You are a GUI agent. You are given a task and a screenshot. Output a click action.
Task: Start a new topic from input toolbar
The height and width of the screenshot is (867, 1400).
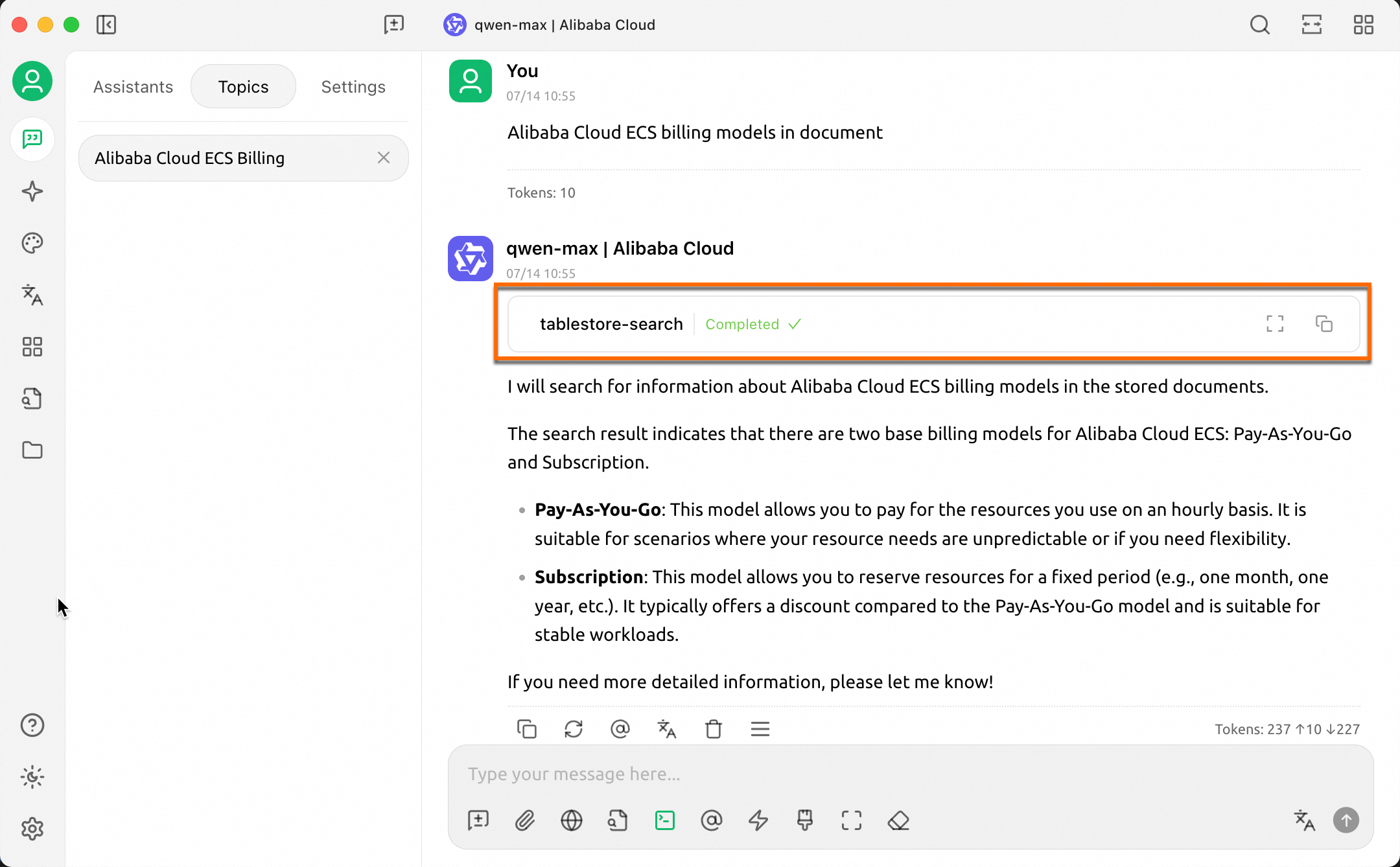[x=478, y=820]
